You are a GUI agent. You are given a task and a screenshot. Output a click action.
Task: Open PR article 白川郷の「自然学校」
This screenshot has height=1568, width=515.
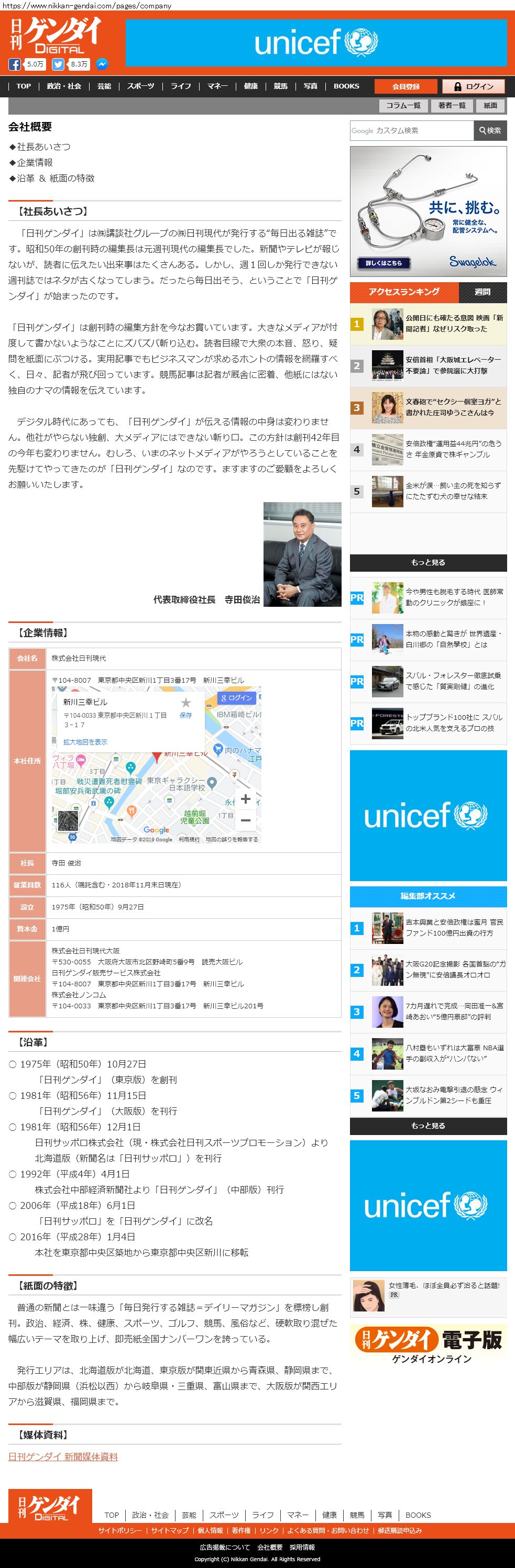click(x=455, y=639)
